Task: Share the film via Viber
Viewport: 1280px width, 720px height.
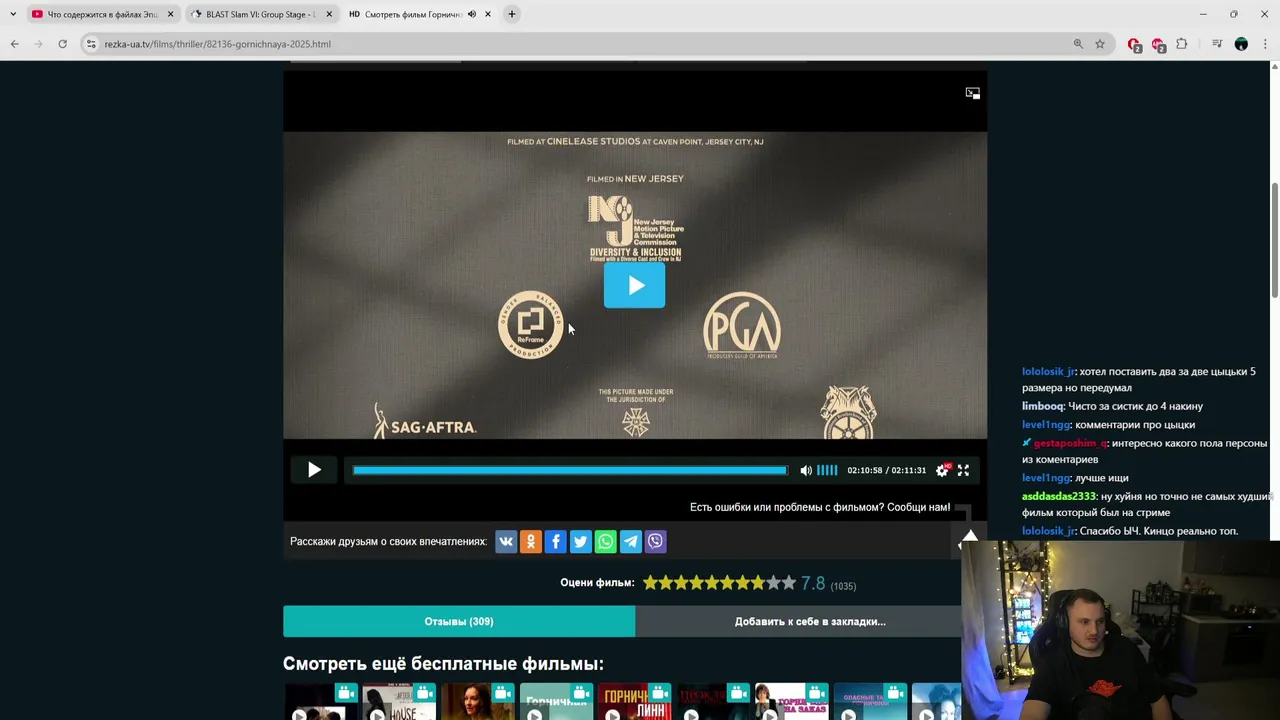Action: (655, 541)
